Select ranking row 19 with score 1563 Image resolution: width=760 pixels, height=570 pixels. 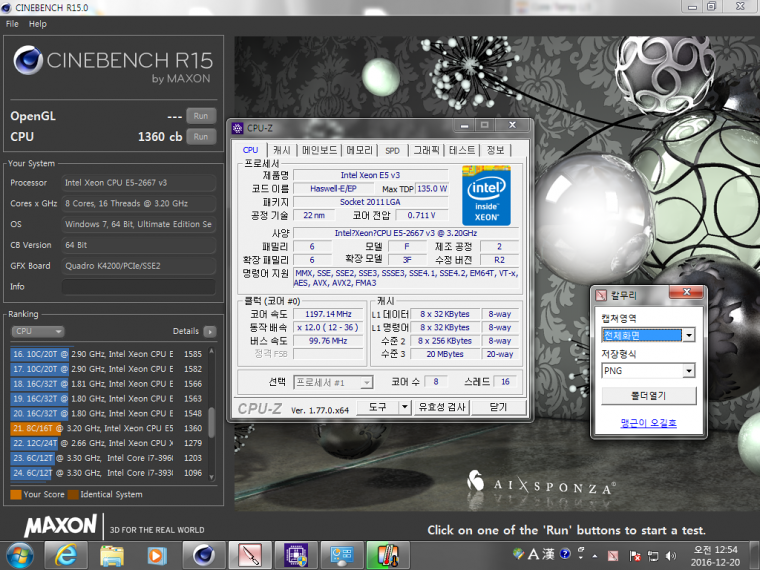click(106, 399)
